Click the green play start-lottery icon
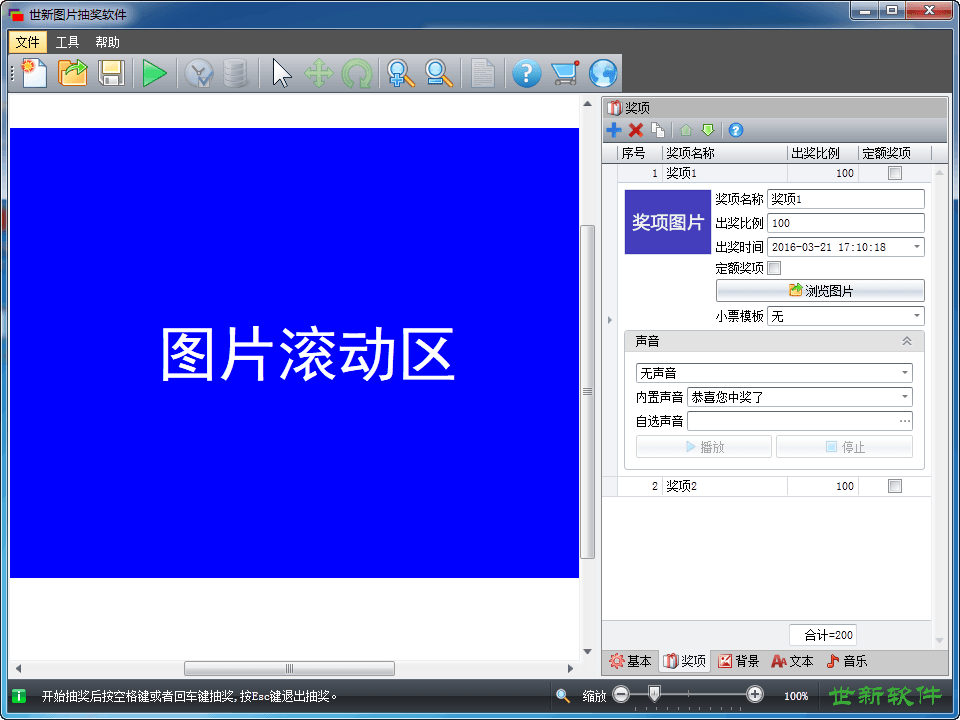The height and width of the screenshot is (720, 960). [x=154, y=73]
